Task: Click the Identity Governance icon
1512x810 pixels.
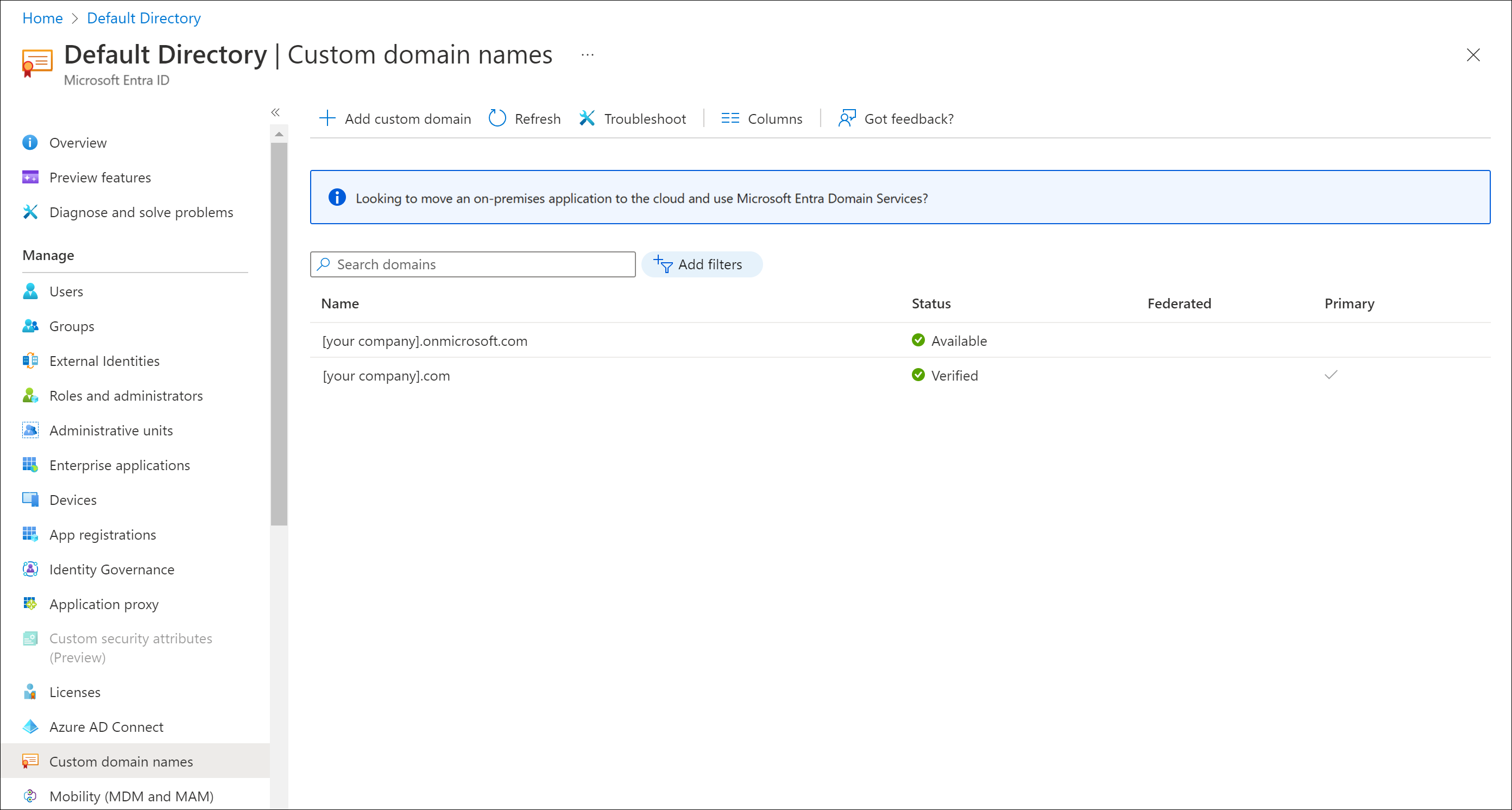Action: click(30, 569)
